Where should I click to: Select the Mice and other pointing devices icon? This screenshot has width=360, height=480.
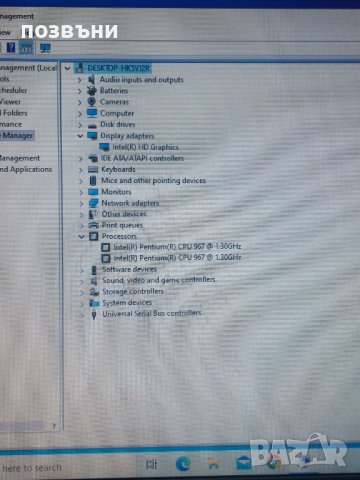93,181
